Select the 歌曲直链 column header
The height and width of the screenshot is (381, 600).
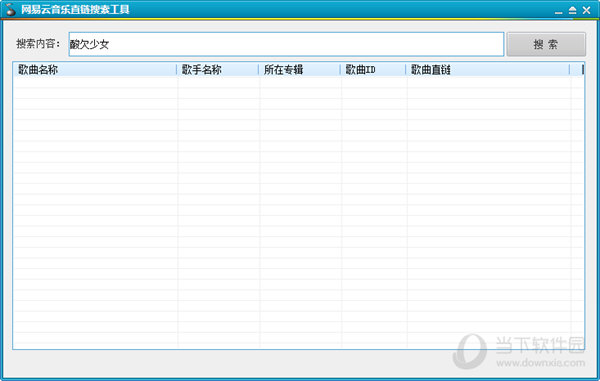pyautogui.click(x=488, y=70)
